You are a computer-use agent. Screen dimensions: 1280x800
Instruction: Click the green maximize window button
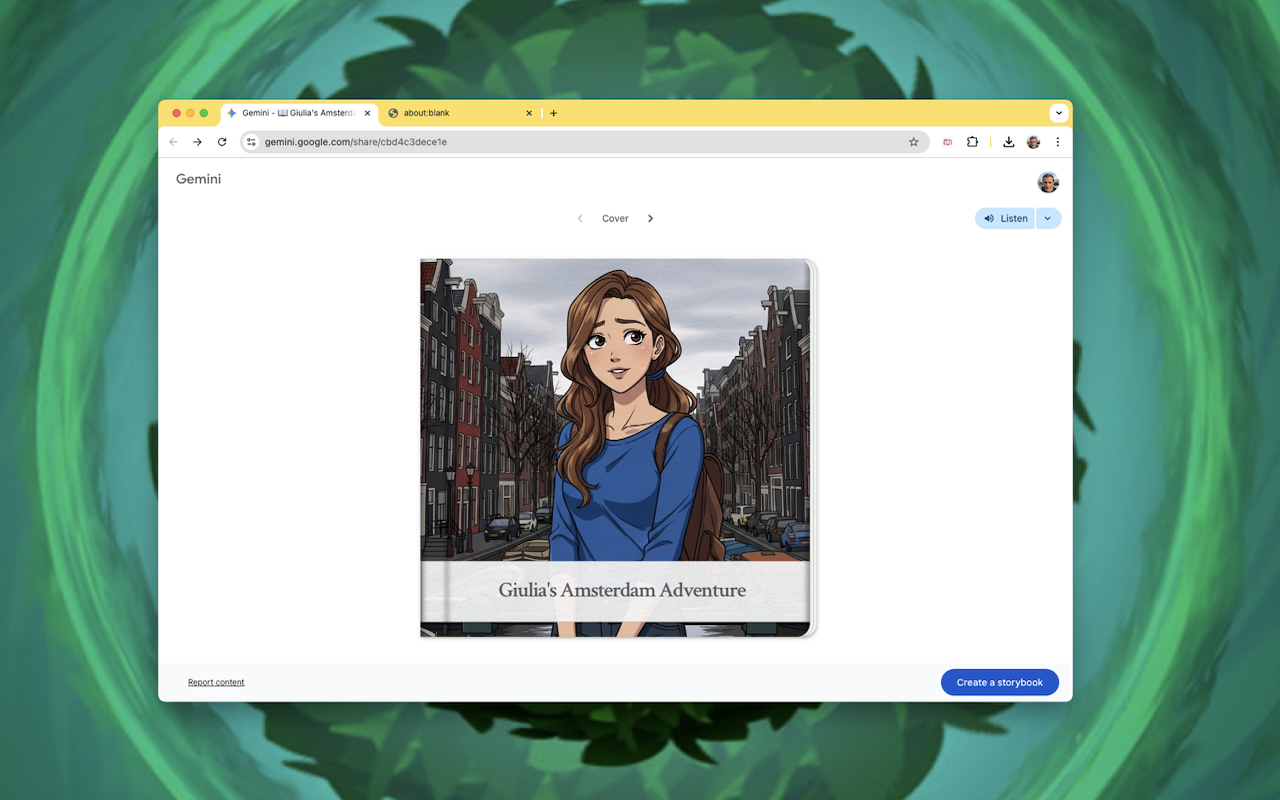click(204, 113)
